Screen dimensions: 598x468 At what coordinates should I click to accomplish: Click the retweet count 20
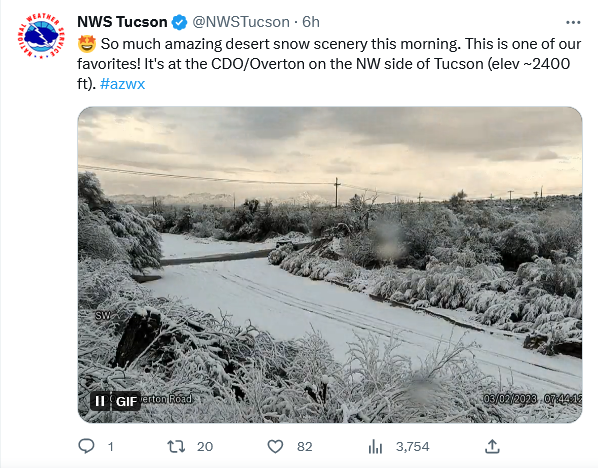(x=205, y=447)
